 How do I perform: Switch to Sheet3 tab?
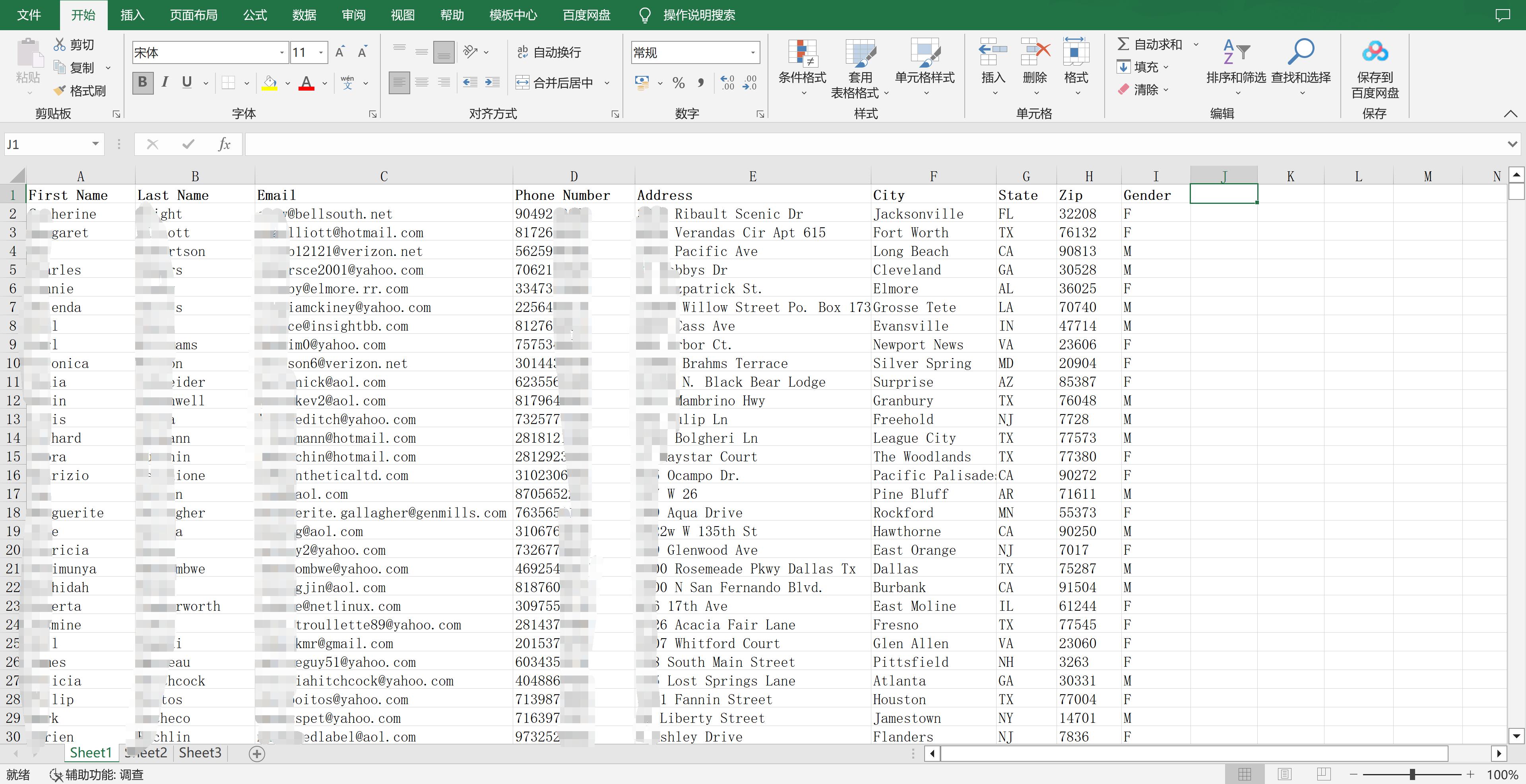tap(200, 753)
